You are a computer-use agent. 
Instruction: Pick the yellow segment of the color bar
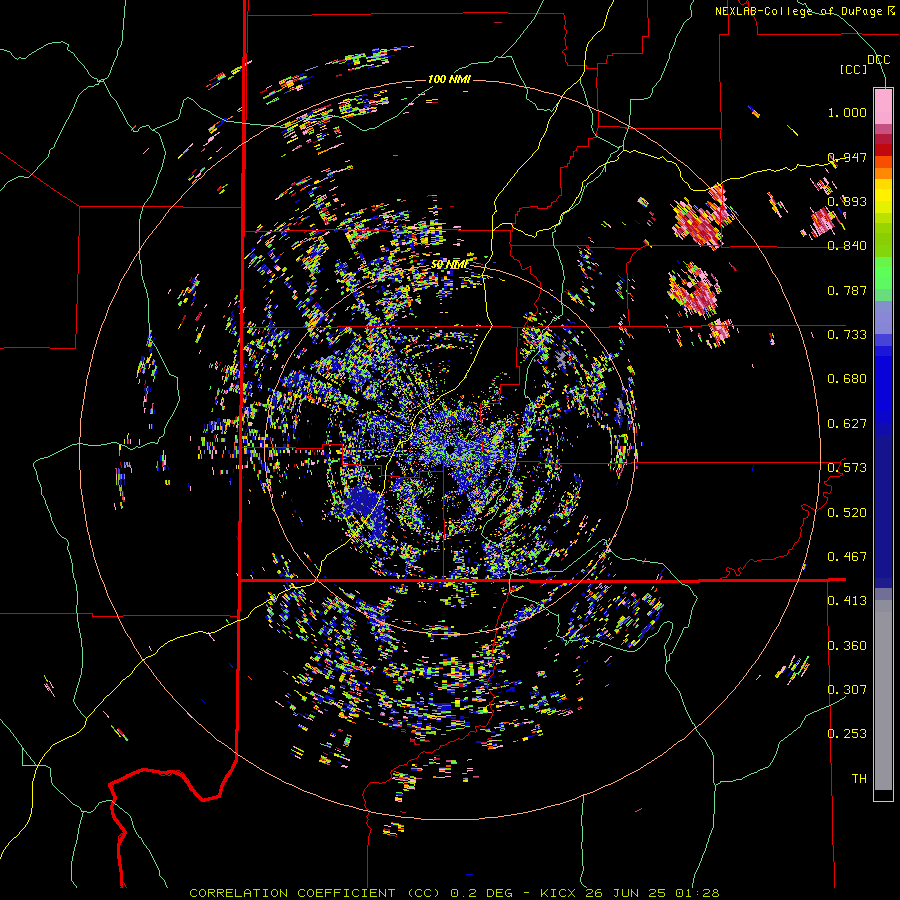click(883, 196)
